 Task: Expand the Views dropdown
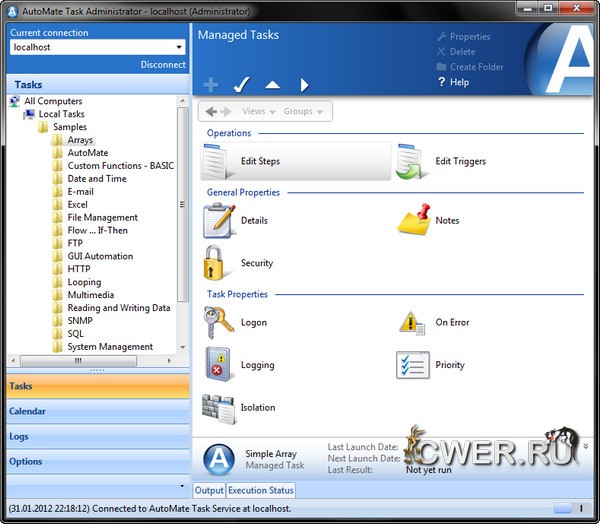pyautogui.click(x=258, y=112)
